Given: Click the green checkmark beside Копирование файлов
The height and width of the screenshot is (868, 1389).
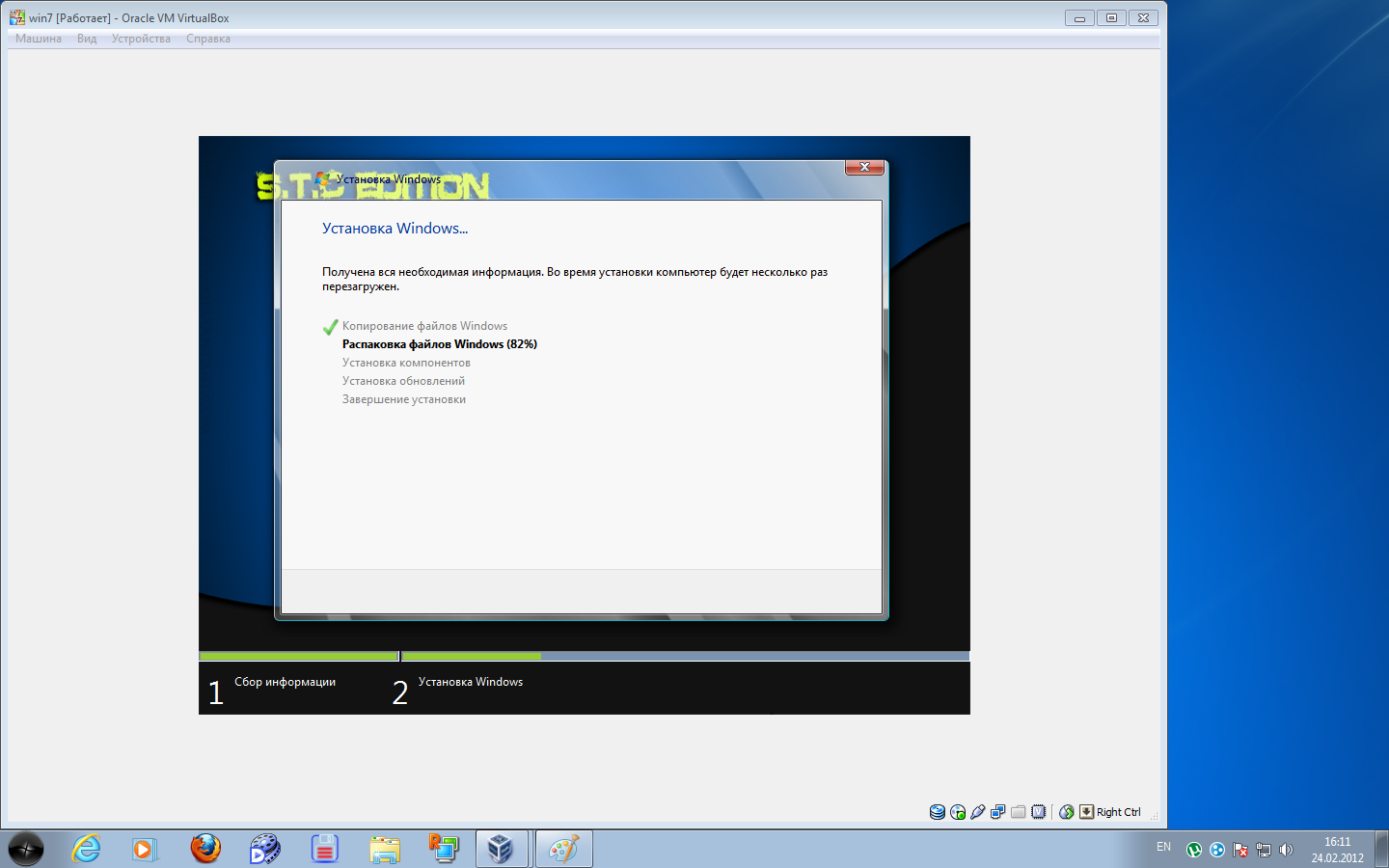Looking at the screenshot, I should click(330, 327).
